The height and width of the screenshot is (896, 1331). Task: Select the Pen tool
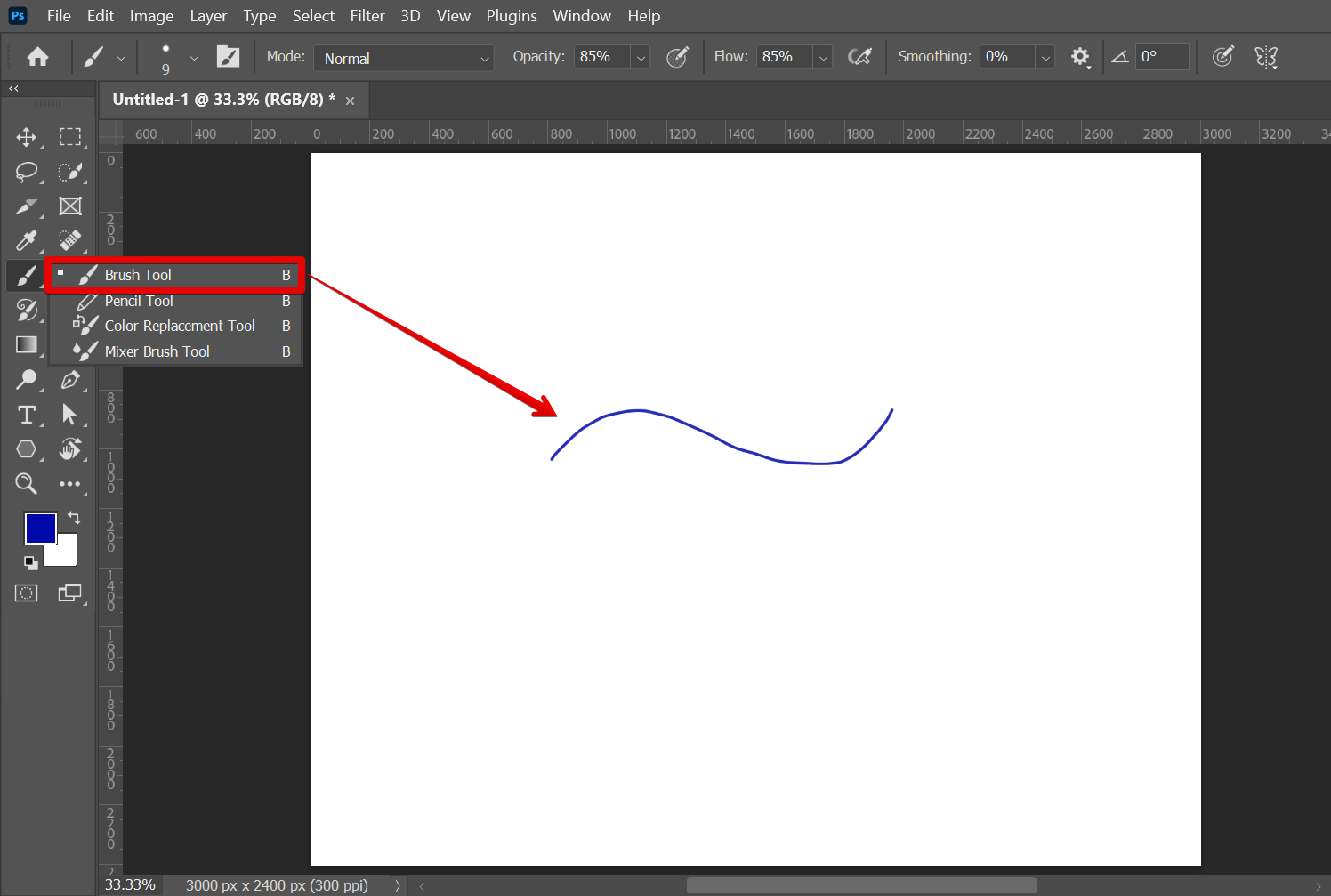pyautogui.click(x=70, y=380)
